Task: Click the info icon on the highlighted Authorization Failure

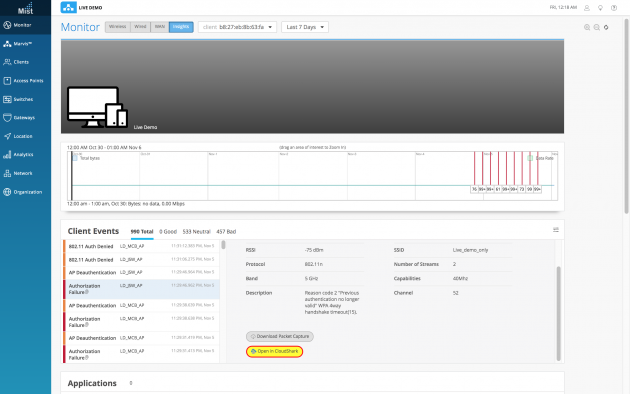Action: [x=86, y=292]
